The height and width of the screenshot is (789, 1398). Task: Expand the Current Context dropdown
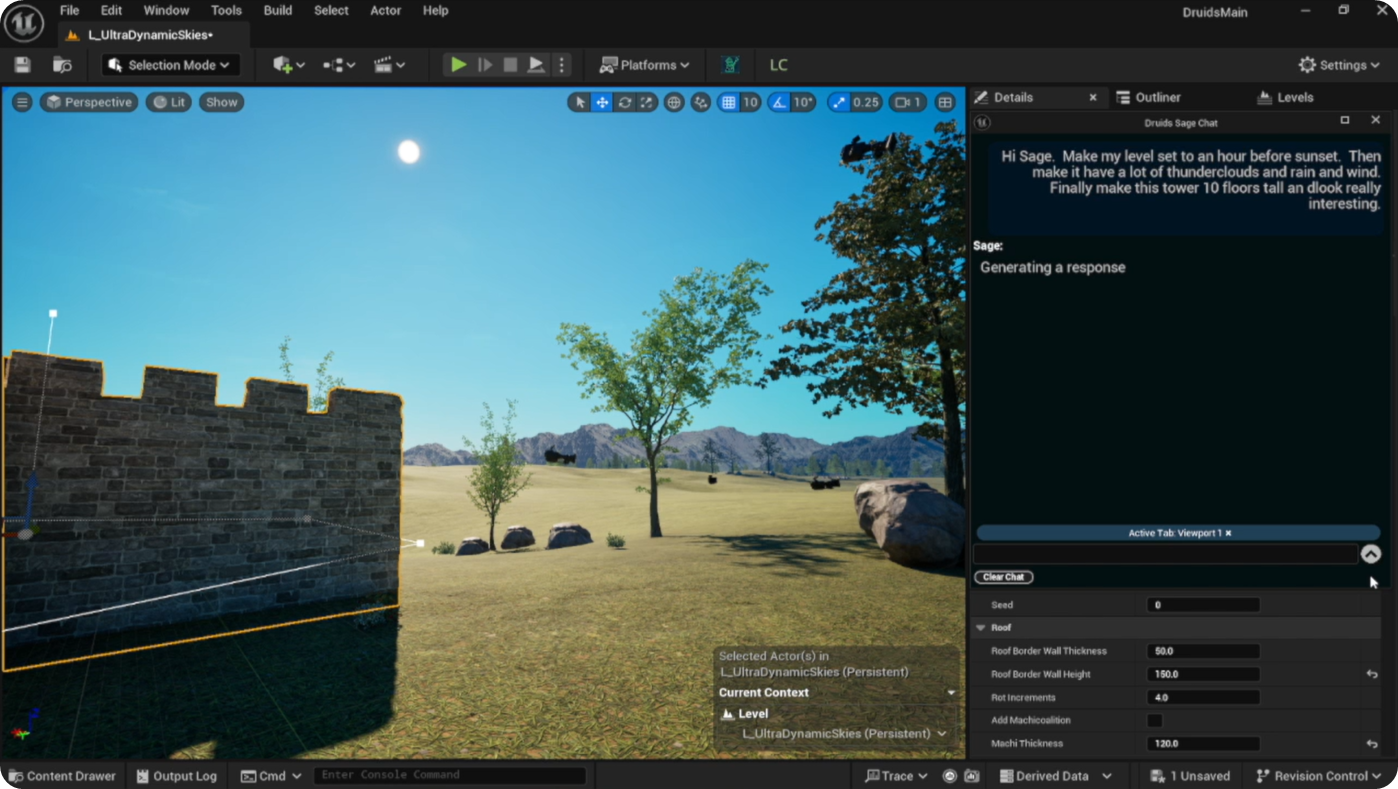[950, 691]
